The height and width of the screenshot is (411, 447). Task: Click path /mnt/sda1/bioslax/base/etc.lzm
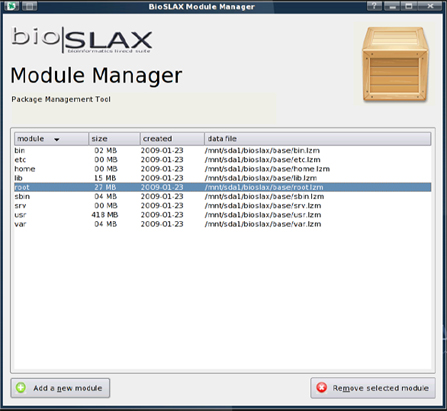[x=263, y=160]
